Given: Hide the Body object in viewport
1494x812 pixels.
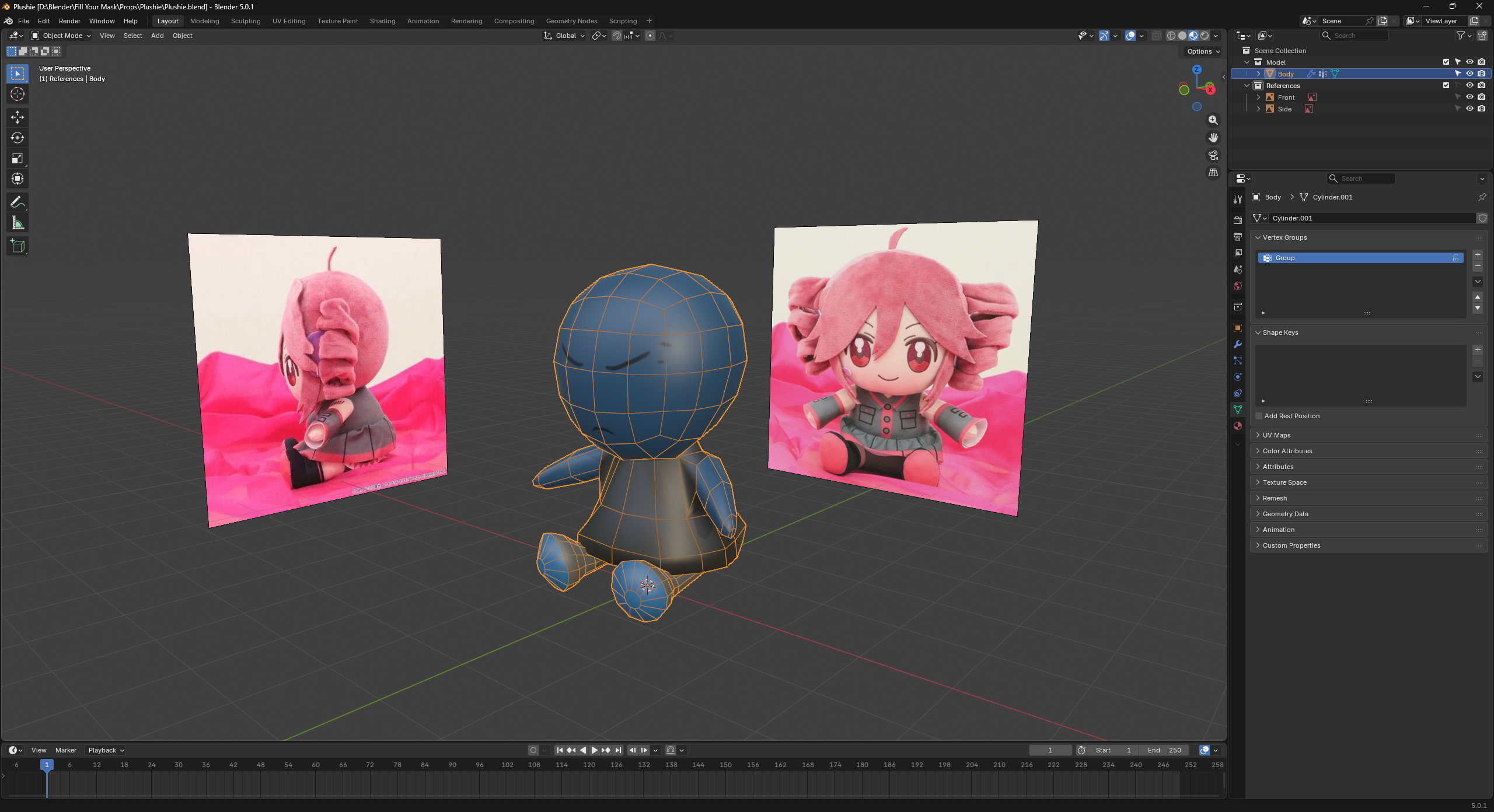Looking at the screenshot, I should point(1469,73).
